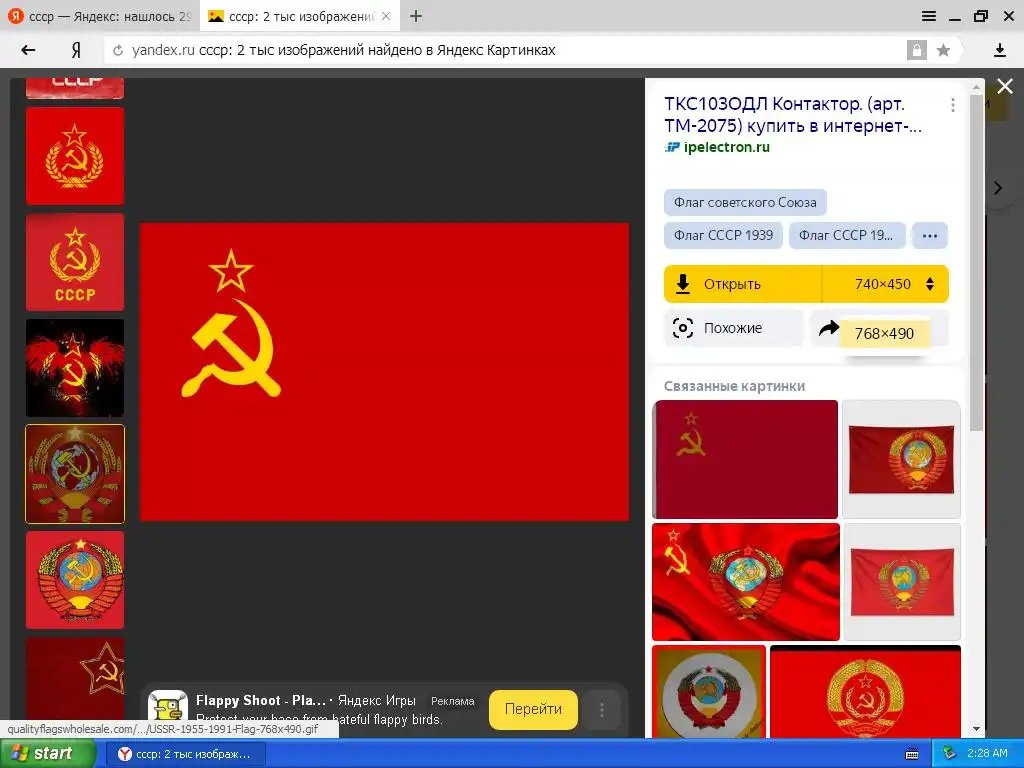Click the 'Связанные картинки' heading

tap(734, 386)
